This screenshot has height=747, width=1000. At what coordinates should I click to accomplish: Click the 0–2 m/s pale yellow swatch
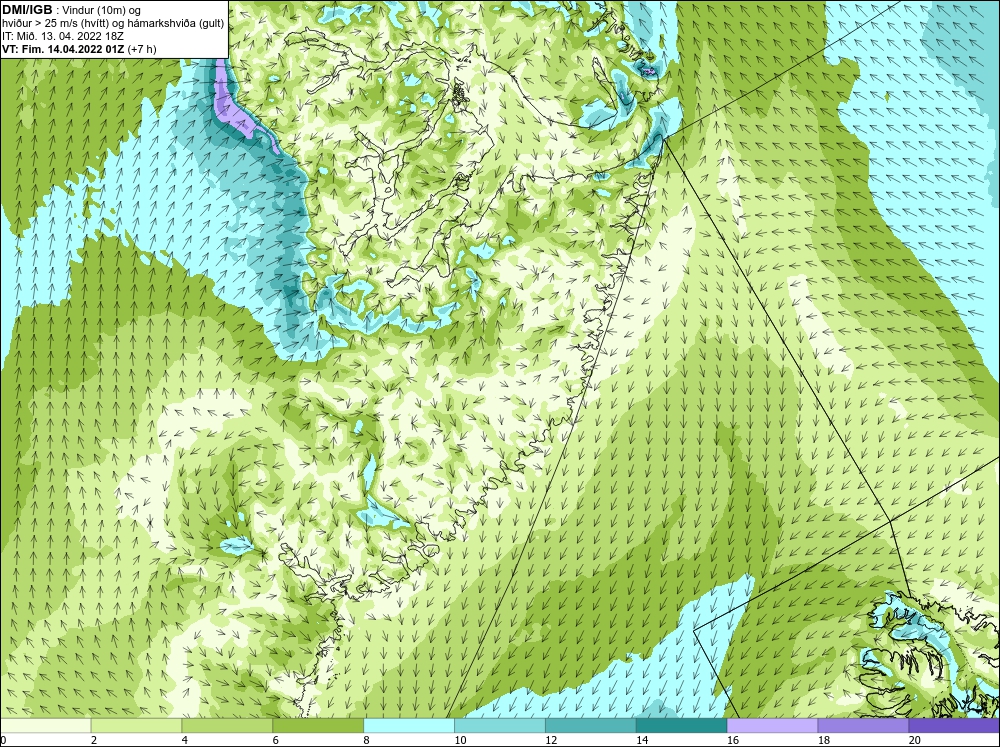(46, 725)
